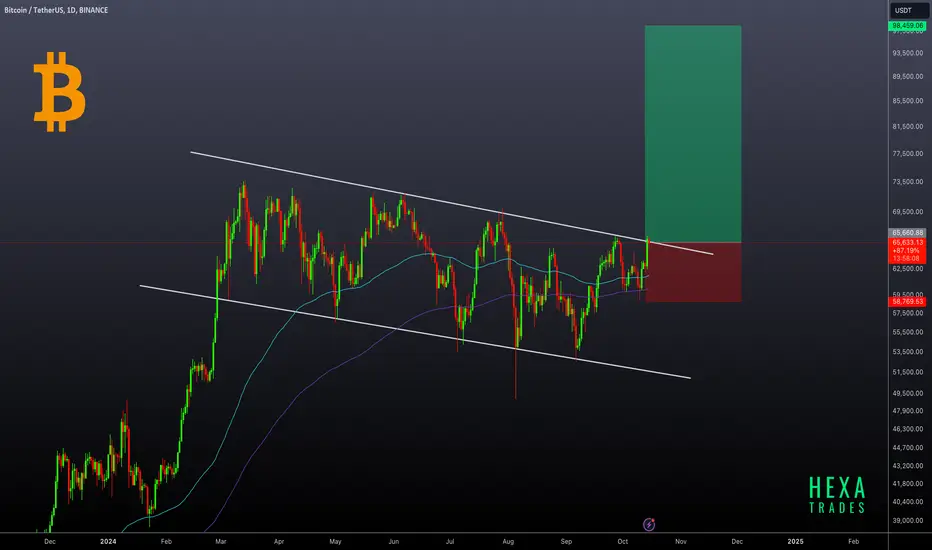Viewport: 932px width, 550px height.
Task: Click the 58,769.63 stop price label
Action: (908, 301)
